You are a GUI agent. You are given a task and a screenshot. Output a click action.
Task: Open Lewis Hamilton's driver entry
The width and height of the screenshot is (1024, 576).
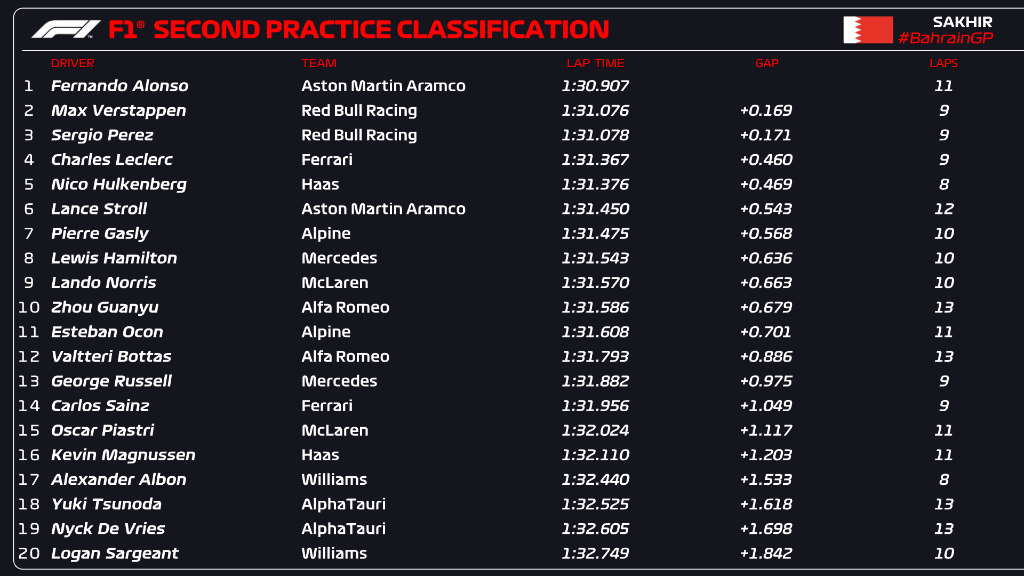(x=114, y=258)
